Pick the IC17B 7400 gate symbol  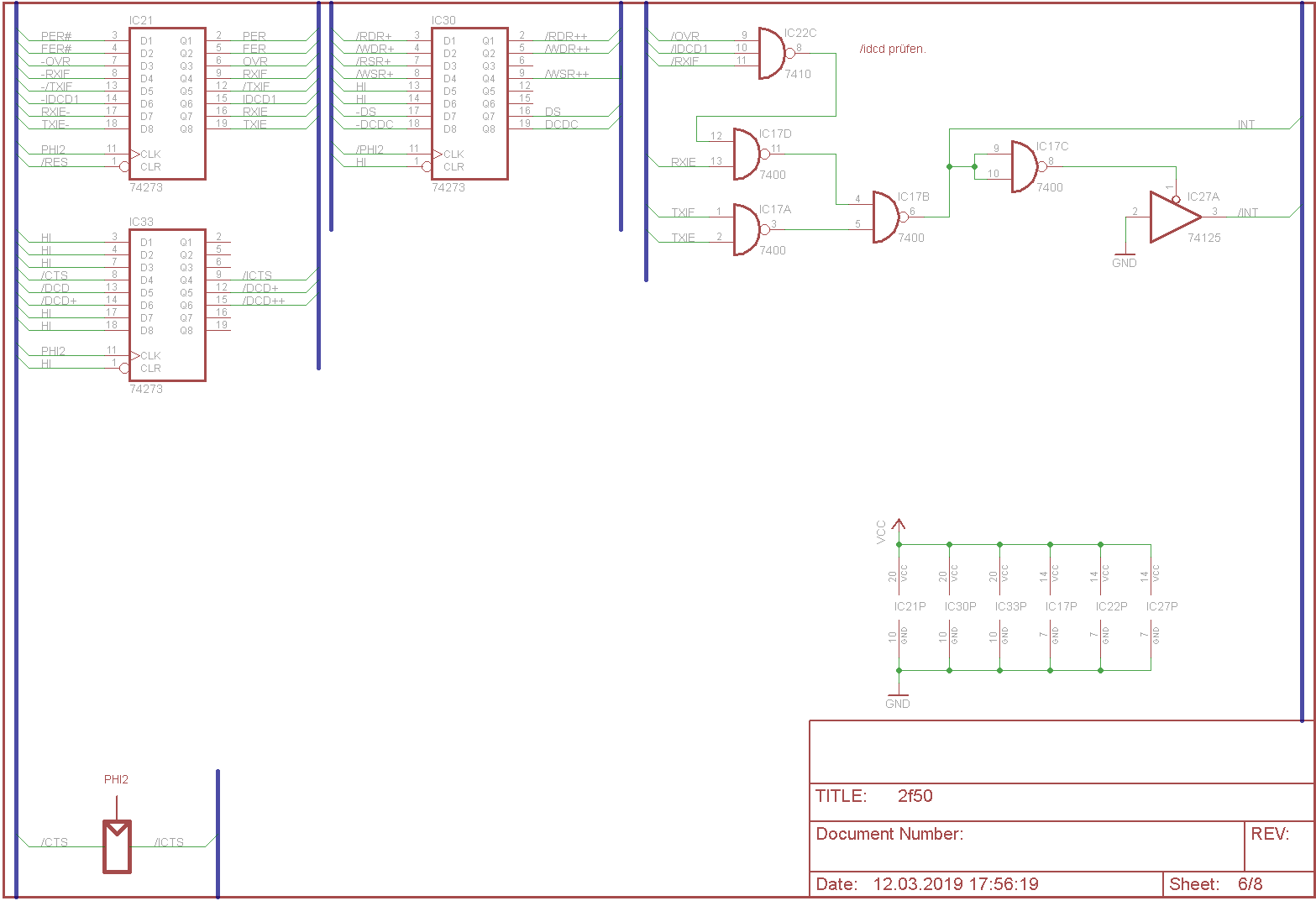coord(885,217)
